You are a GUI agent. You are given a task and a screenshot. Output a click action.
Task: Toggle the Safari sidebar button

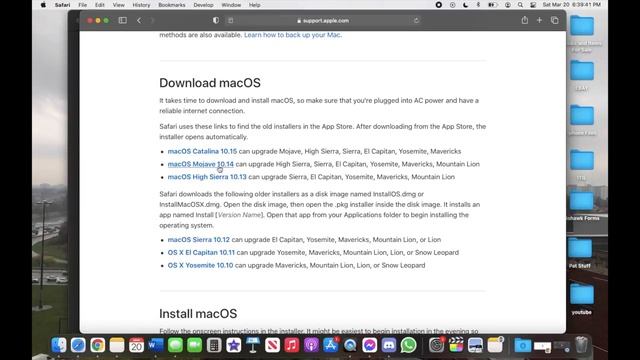(122, 20)
